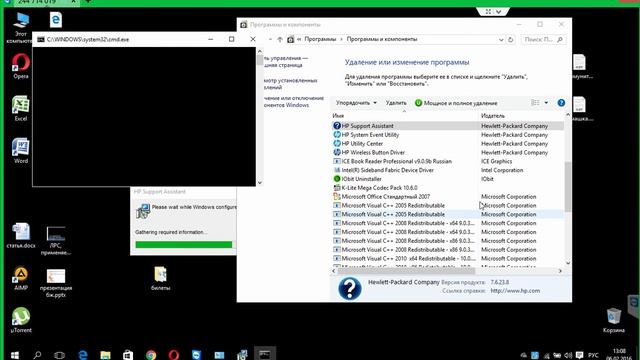
Task: Click the ICE Graphics publisher cell
Action: click(496, 161)
